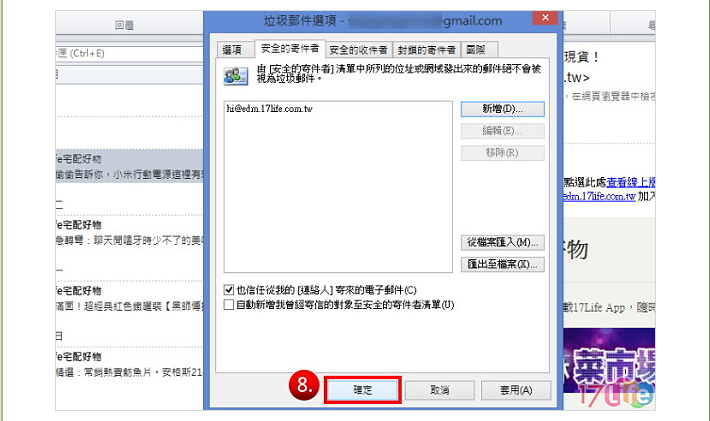Enable auto-add recipients to safe senders checkbox
Screen dimensions: 710x421
click(229, 304)
